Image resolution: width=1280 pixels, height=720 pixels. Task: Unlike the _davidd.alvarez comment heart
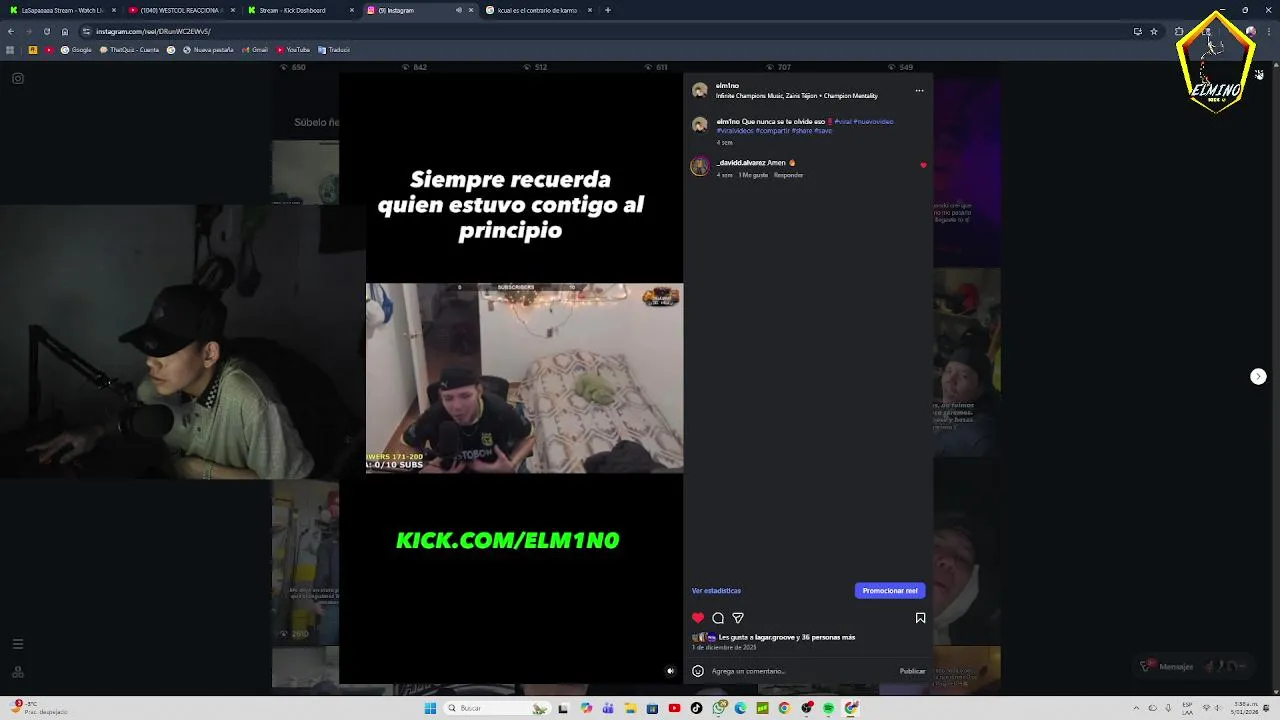point(923,165)
